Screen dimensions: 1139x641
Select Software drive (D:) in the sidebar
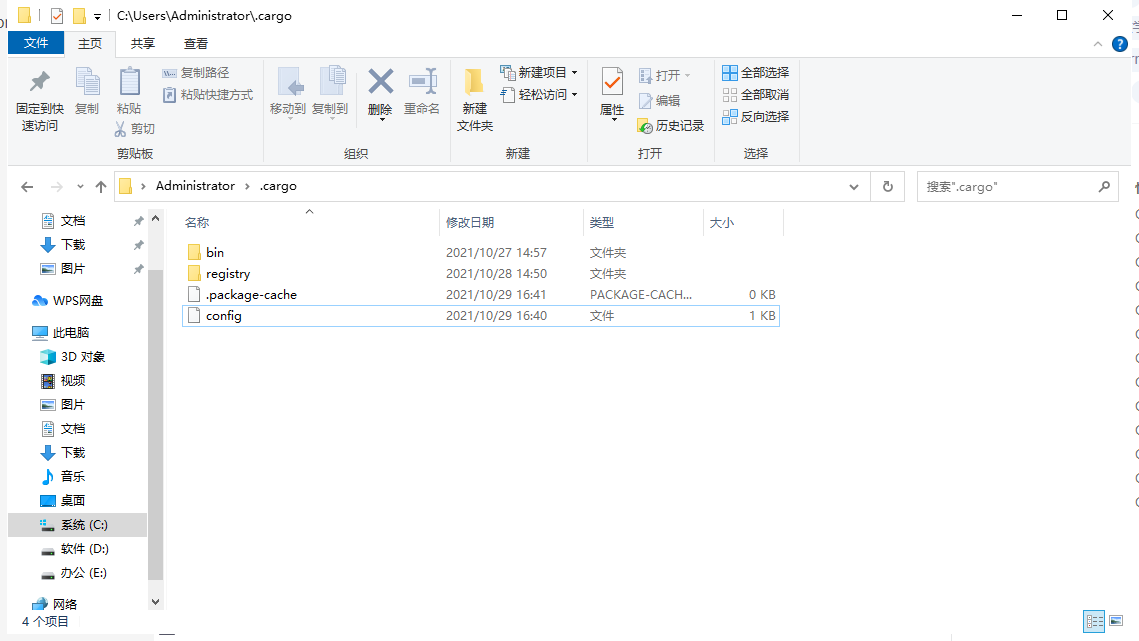tap(75, 549)
